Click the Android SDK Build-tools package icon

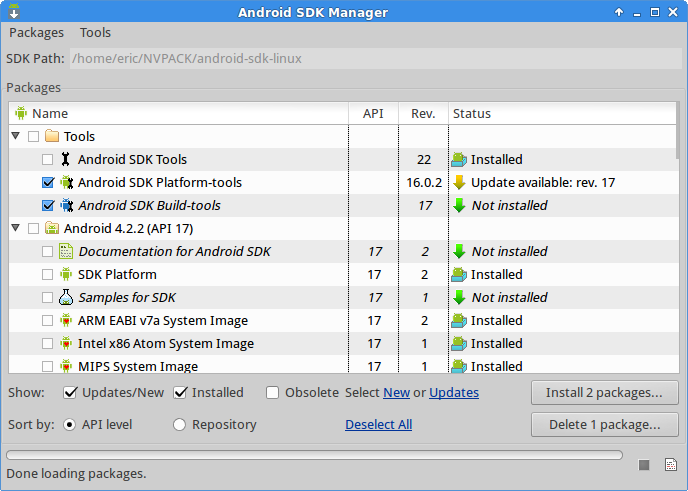tap(66, 205)
